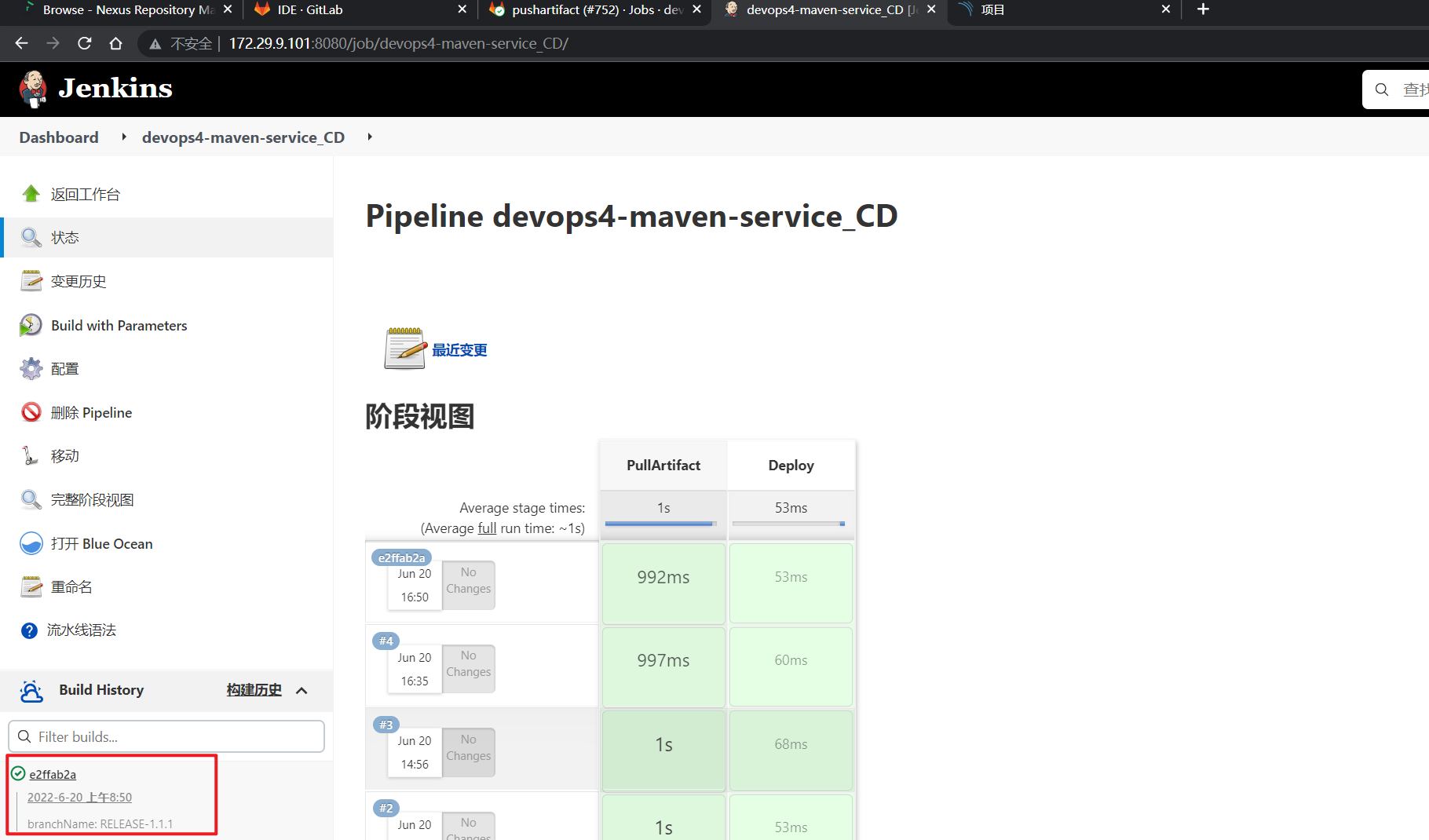The image size is (1429, 840).
Task: Open the 2022-6-20 上午8:50 build timestamp link
Action: click(x=79, y=798)
